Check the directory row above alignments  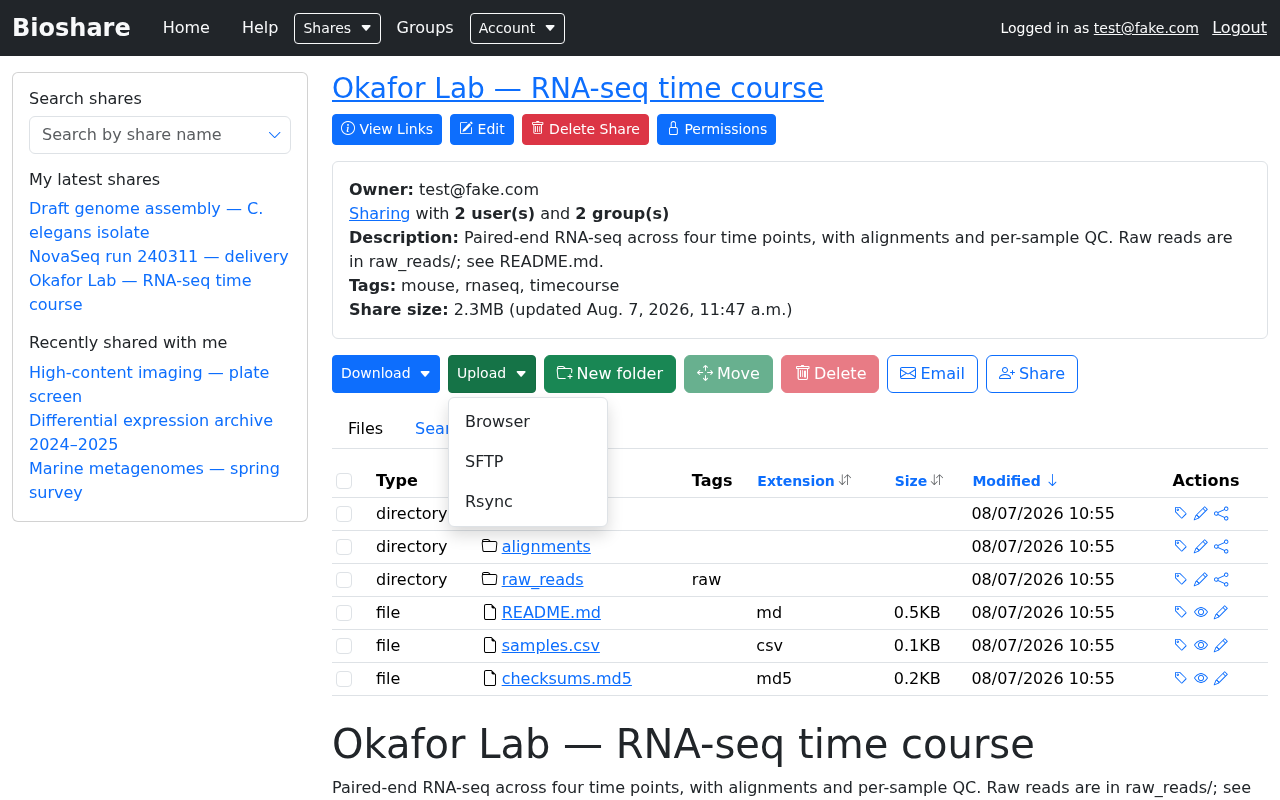(344, 514)
